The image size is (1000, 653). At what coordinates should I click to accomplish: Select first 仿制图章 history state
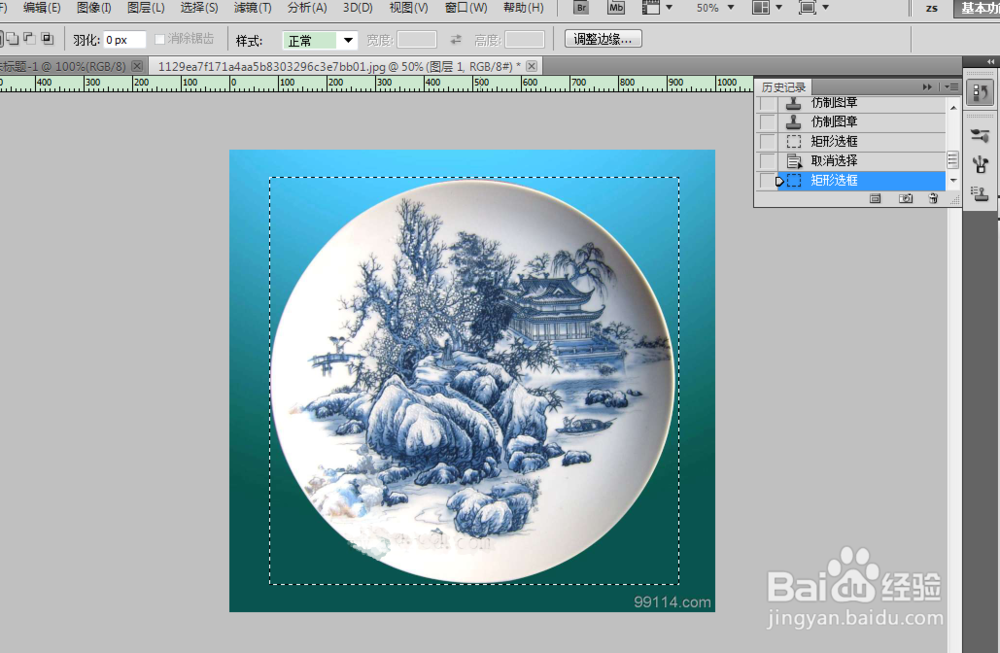tap(862, 104)
